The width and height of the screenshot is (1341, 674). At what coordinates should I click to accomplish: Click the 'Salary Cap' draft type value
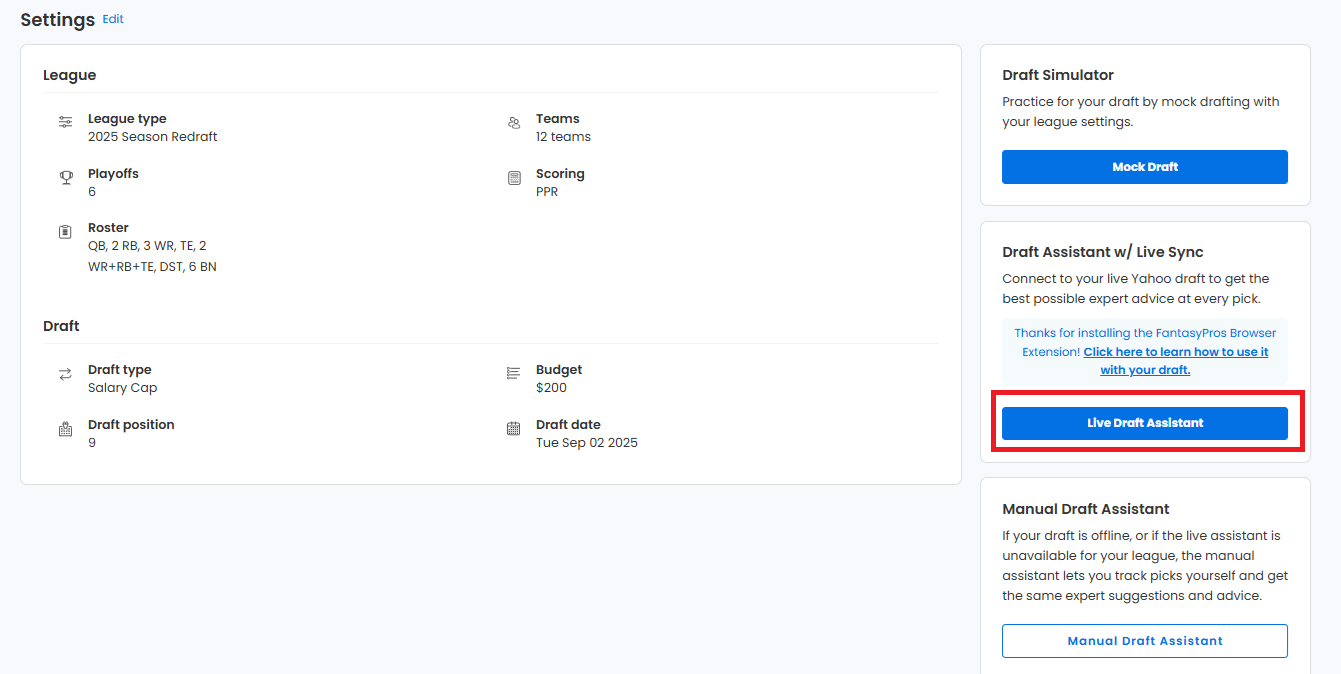pyautogui.click(x=122, y=388)
